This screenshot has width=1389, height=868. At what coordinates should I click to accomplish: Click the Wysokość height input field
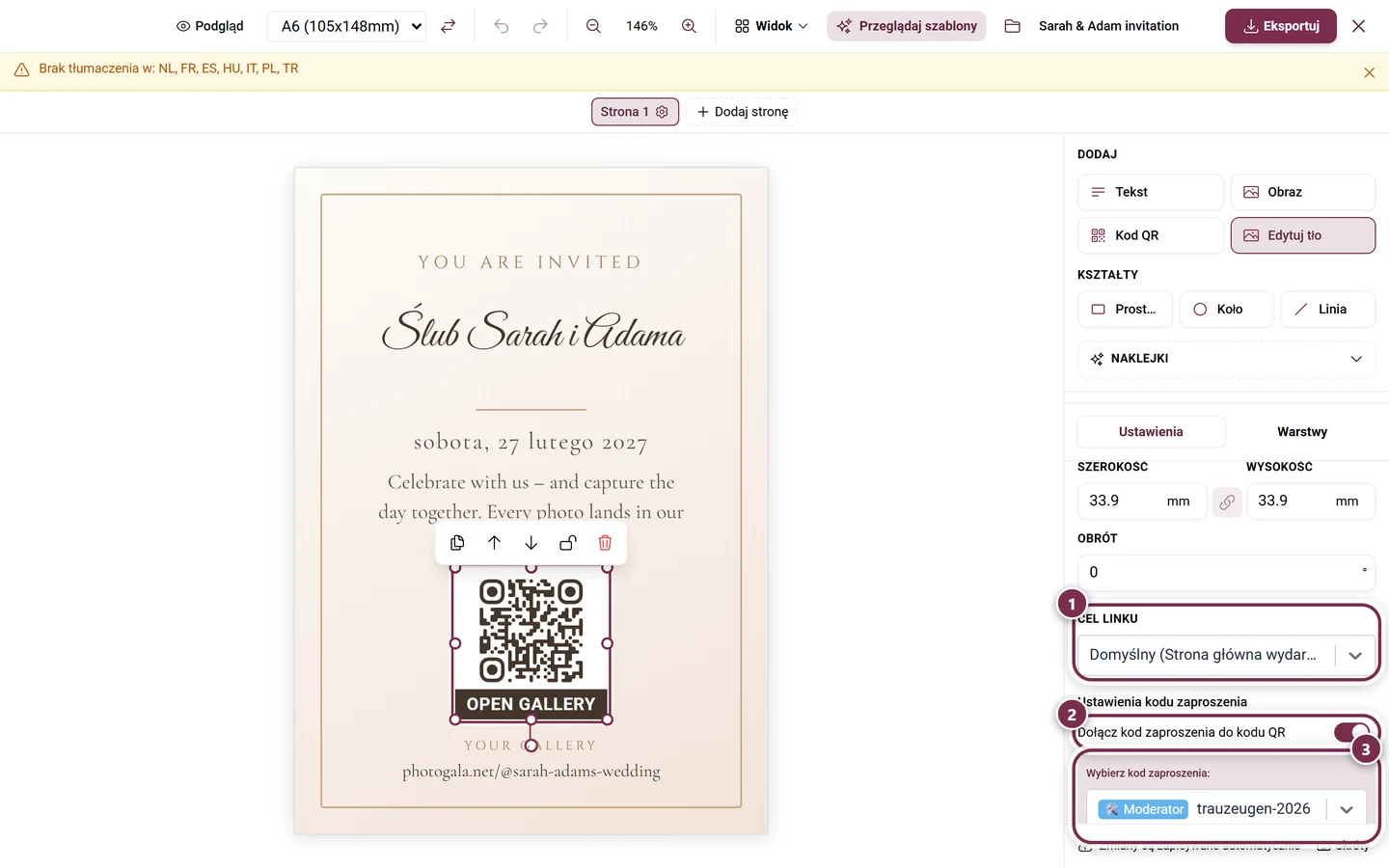tap(1310, 502)
